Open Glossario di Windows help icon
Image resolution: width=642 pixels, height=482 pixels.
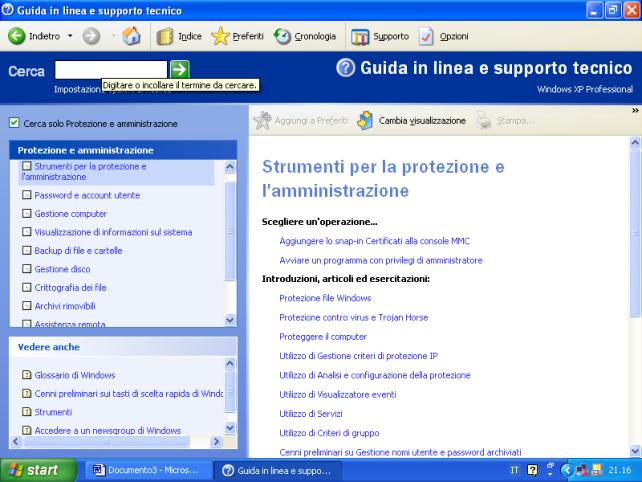[x=27, y=375]
